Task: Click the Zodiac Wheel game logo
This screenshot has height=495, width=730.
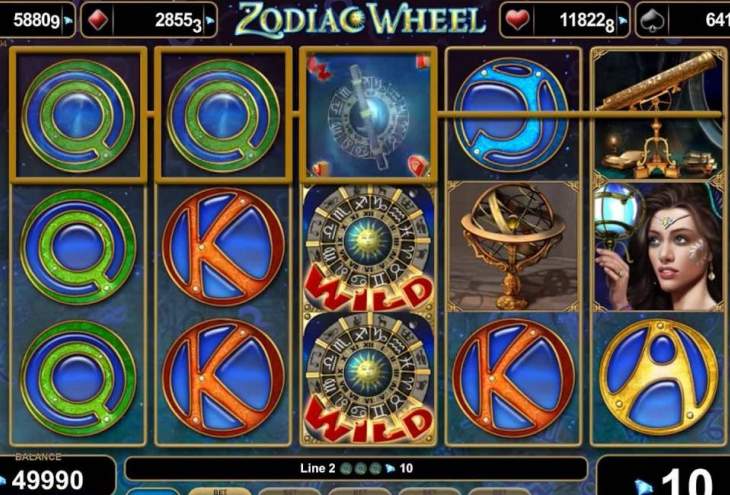Action: coord(358,20)
